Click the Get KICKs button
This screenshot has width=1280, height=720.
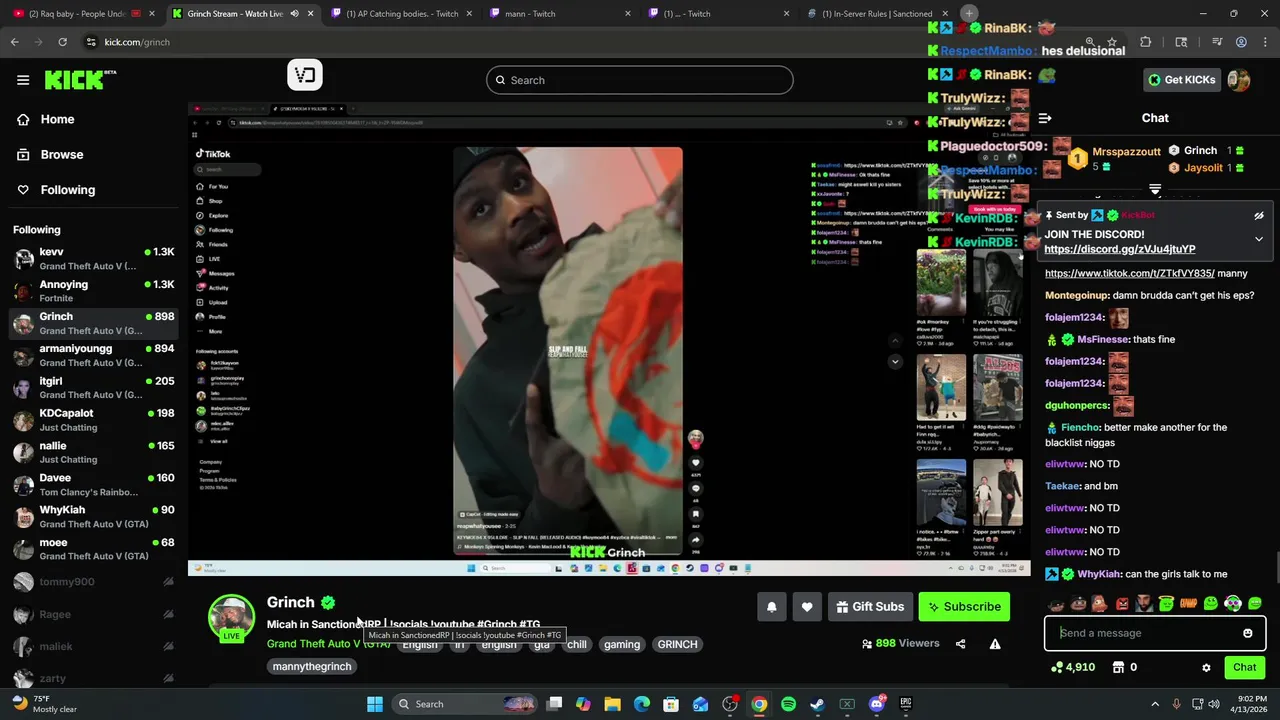(x=1181, y=80)
